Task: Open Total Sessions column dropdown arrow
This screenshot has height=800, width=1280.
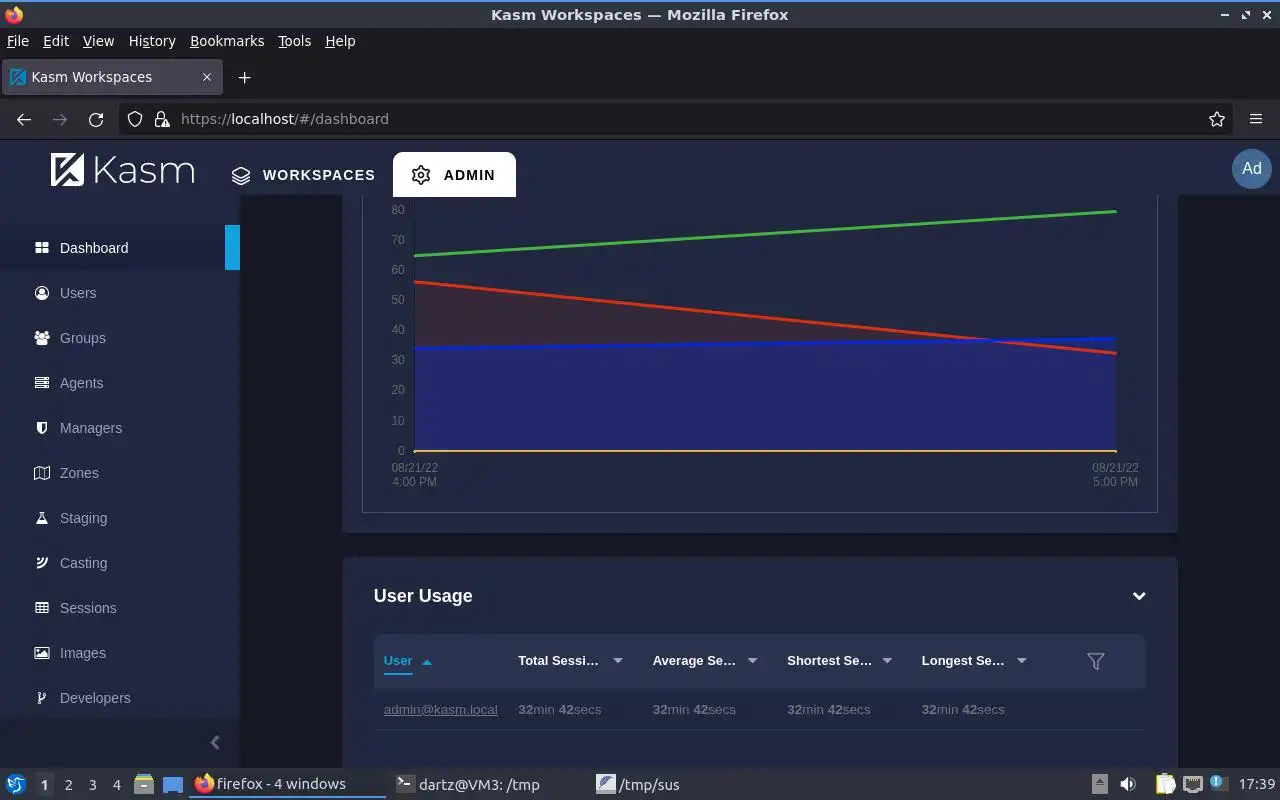Action: click(618, 661)
